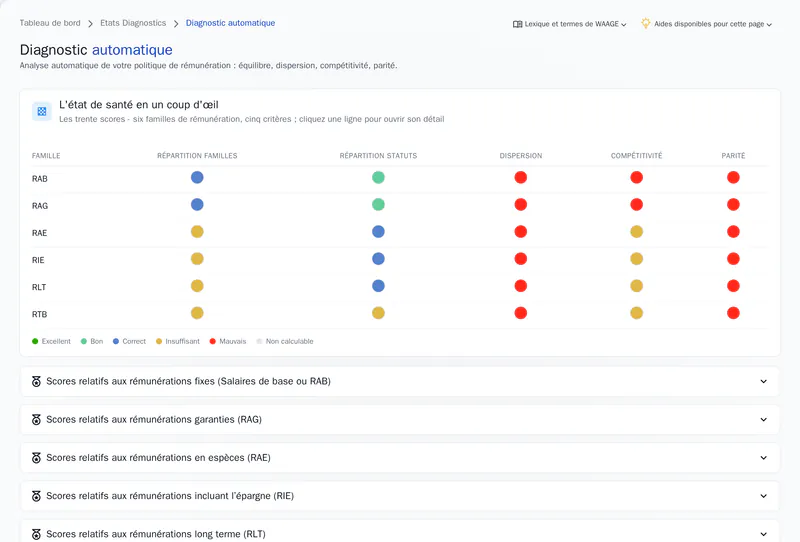Image resolution: width=800 pixels, height=542 pixels.
Task: Click the RLT family row label
Action: [39, 287]
